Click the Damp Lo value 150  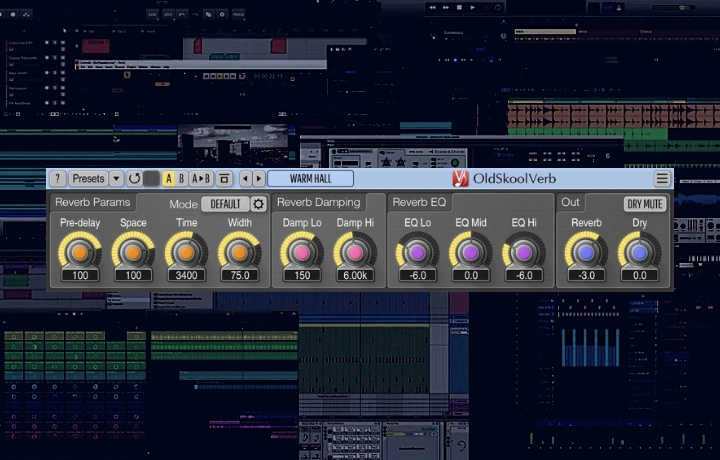[302, 275]
